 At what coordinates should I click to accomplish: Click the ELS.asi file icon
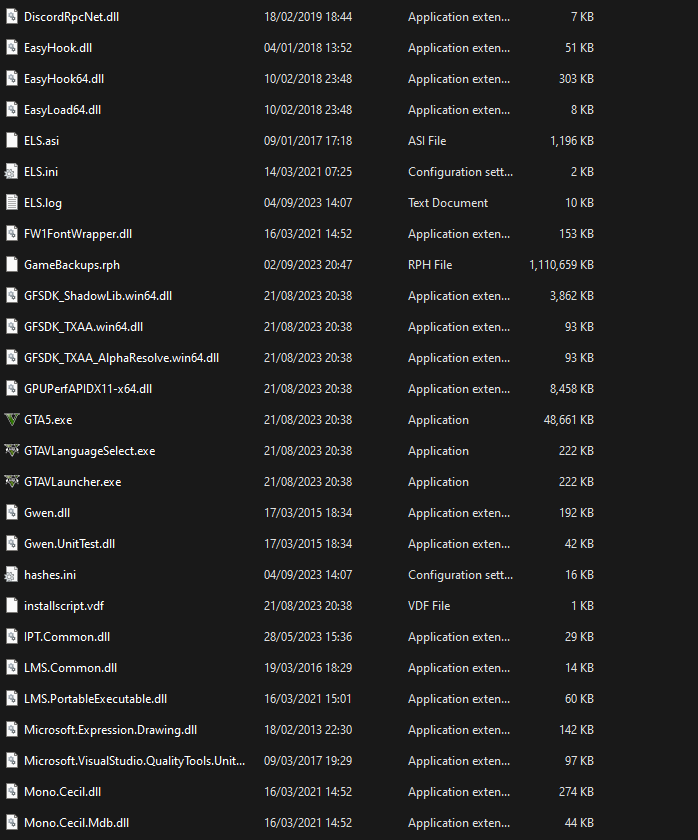click(12, 141)
